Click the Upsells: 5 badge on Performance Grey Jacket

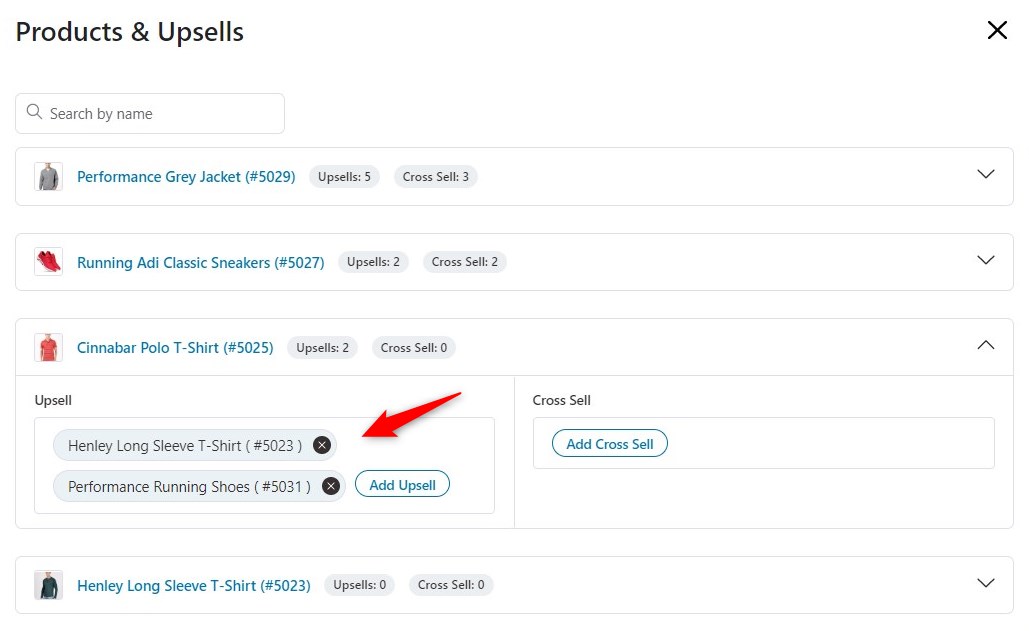coord(344,176)
